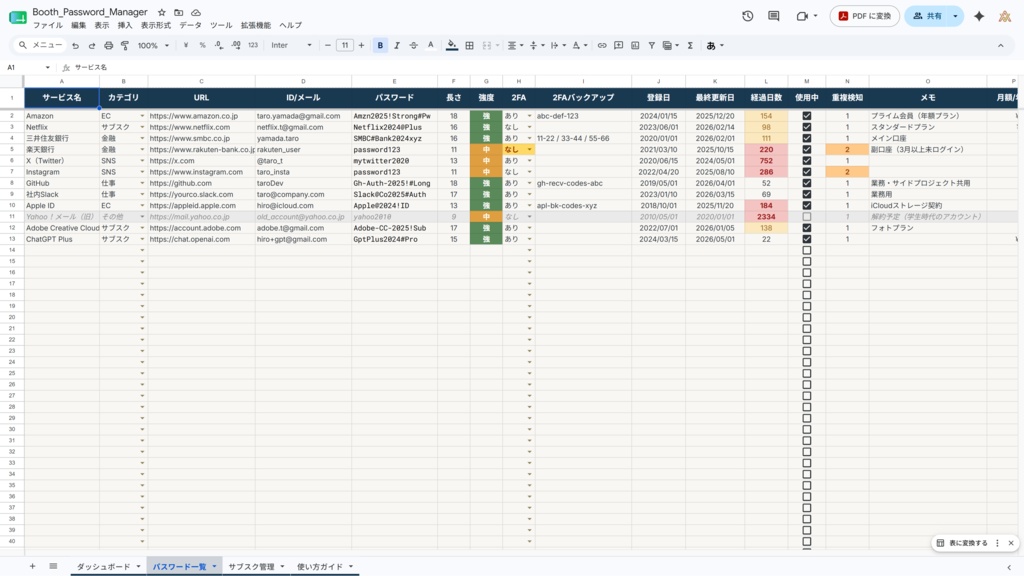This screenshot has width=1024, height=576.
Task: Open Gemini sparkle icon
Action: click(x=979, y=16)
